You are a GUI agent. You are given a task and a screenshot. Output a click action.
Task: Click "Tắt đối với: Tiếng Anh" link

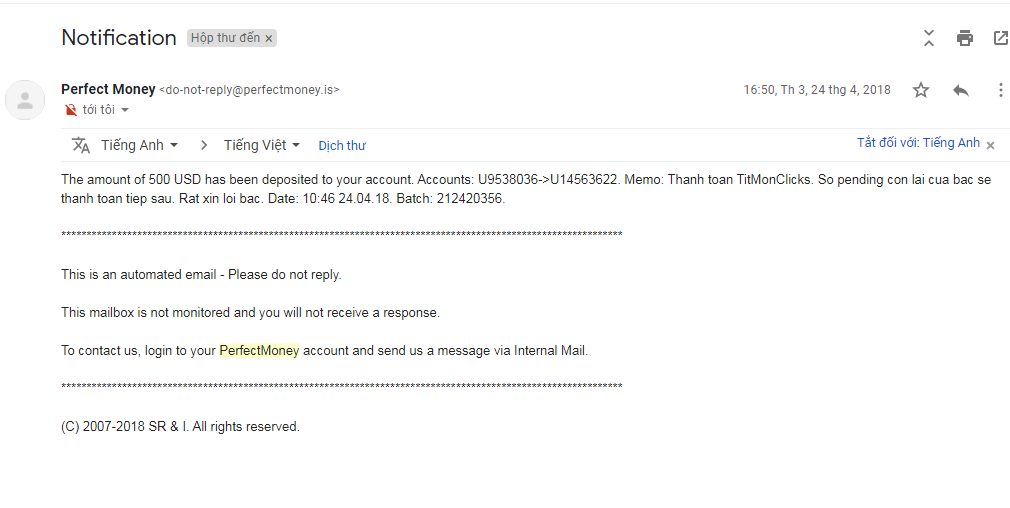tap(918, 143)
